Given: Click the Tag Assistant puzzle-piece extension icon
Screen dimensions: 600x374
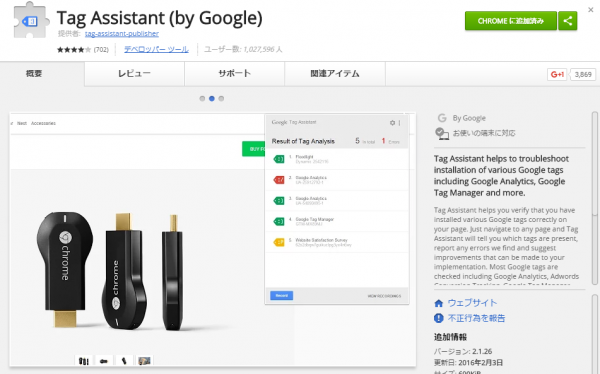Looking at the screenshot, I should tap(31, 21).
